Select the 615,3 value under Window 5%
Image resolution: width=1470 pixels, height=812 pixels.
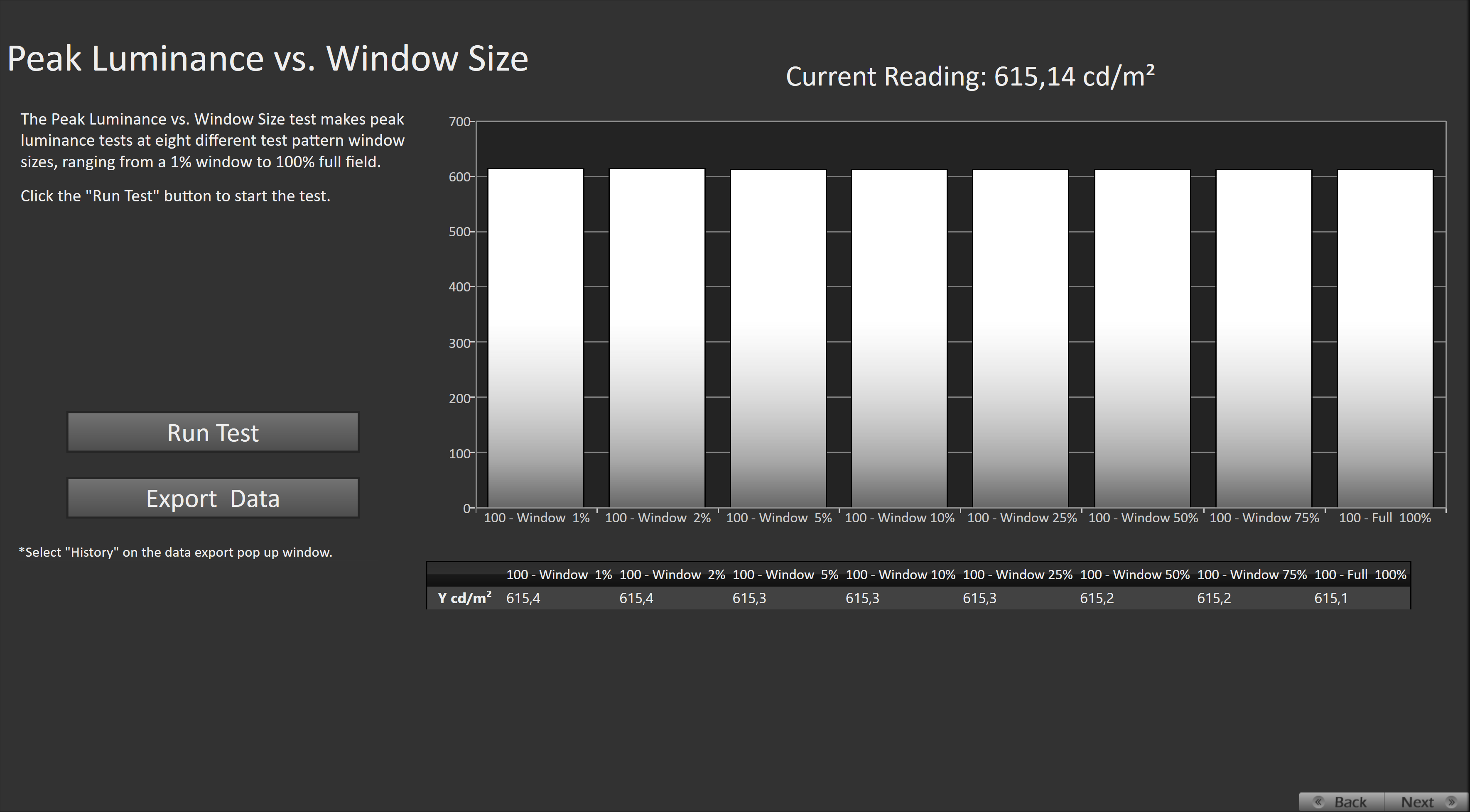(749, 598)
